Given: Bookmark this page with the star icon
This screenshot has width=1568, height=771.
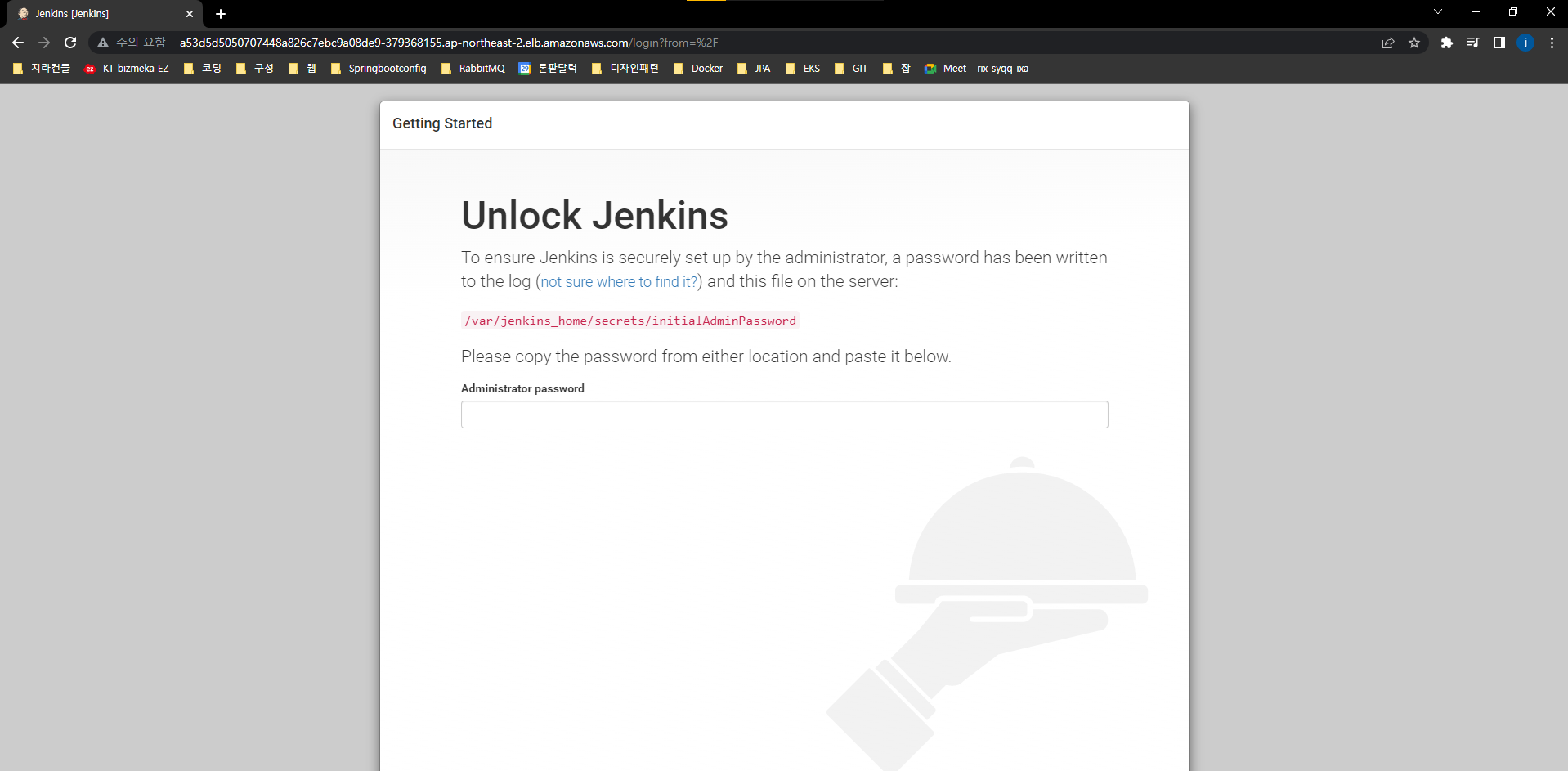Looking at the screenshot, I should [1414, 43].
